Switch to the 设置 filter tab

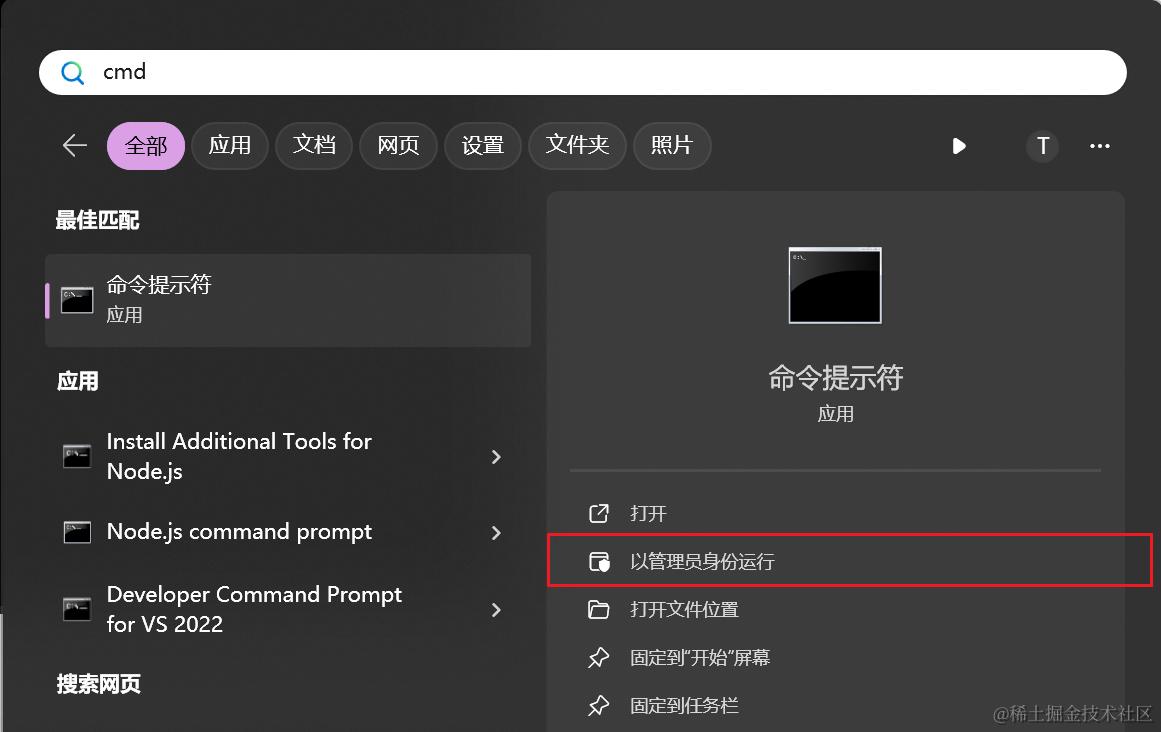click(x=483, y=146)
